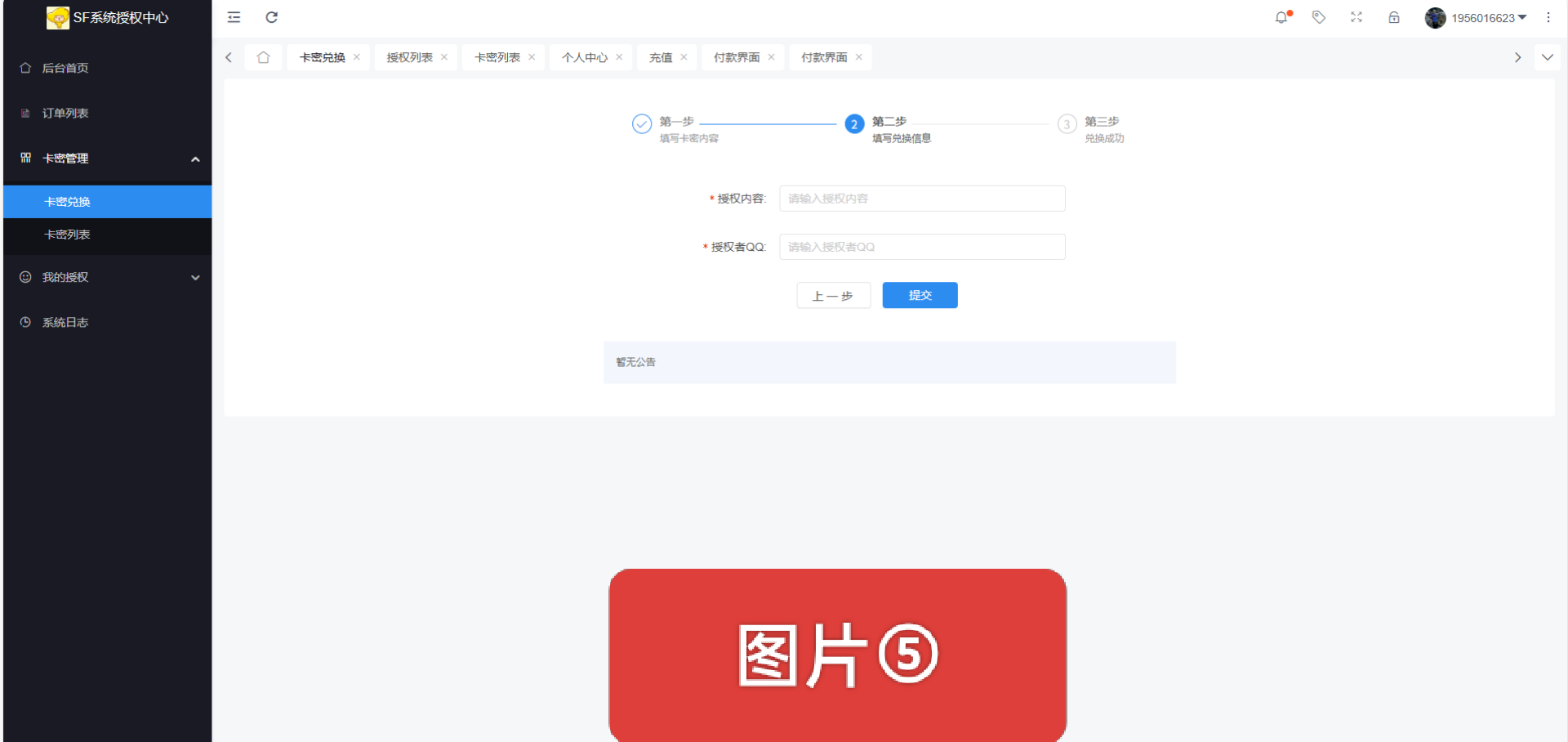Click the sidebar collapse menu icon

(x=234, y=17)
